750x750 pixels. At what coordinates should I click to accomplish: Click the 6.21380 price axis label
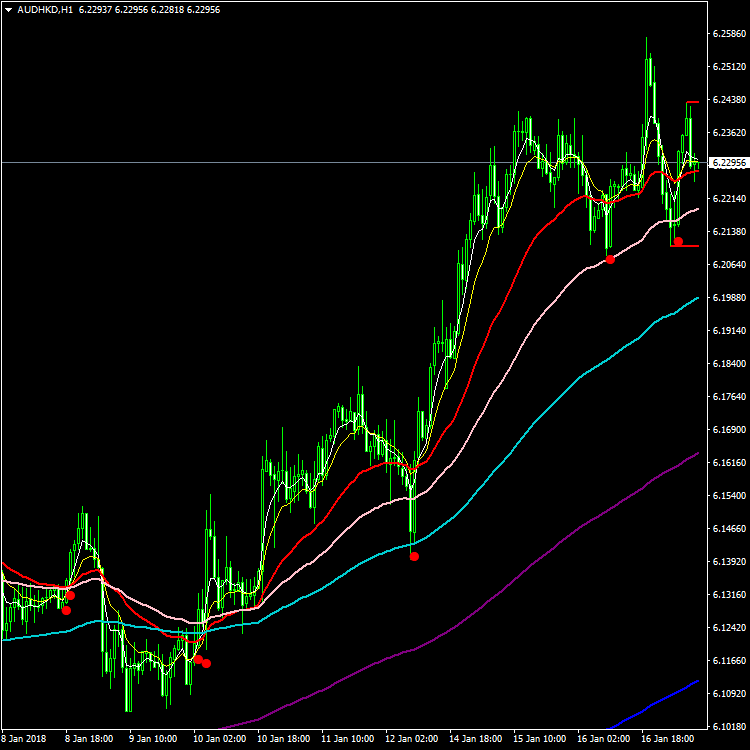[729, 232]
